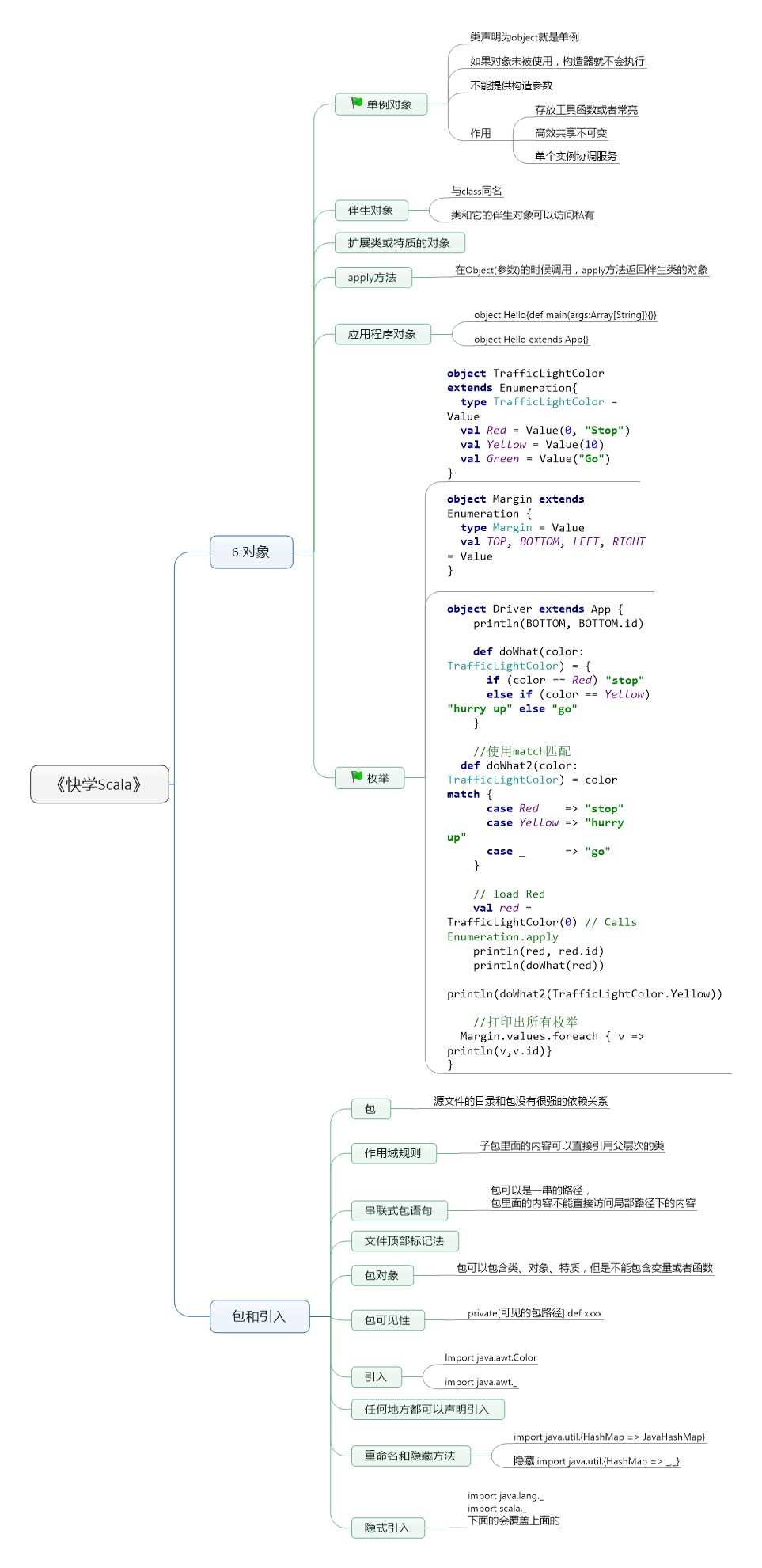This screenshot has height=1568, width=762.
Task: Click the green flag icon on 枚举 node
Action: (356, 777)
